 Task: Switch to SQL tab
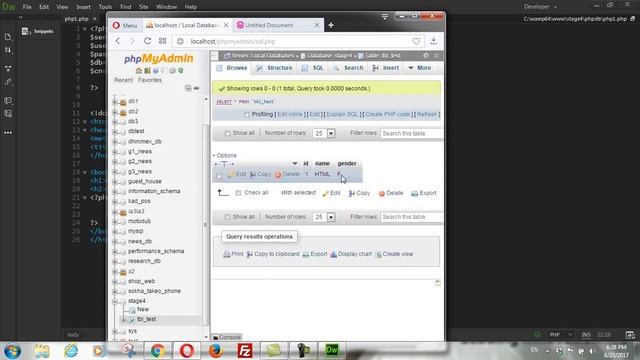[x=312, y=68]
